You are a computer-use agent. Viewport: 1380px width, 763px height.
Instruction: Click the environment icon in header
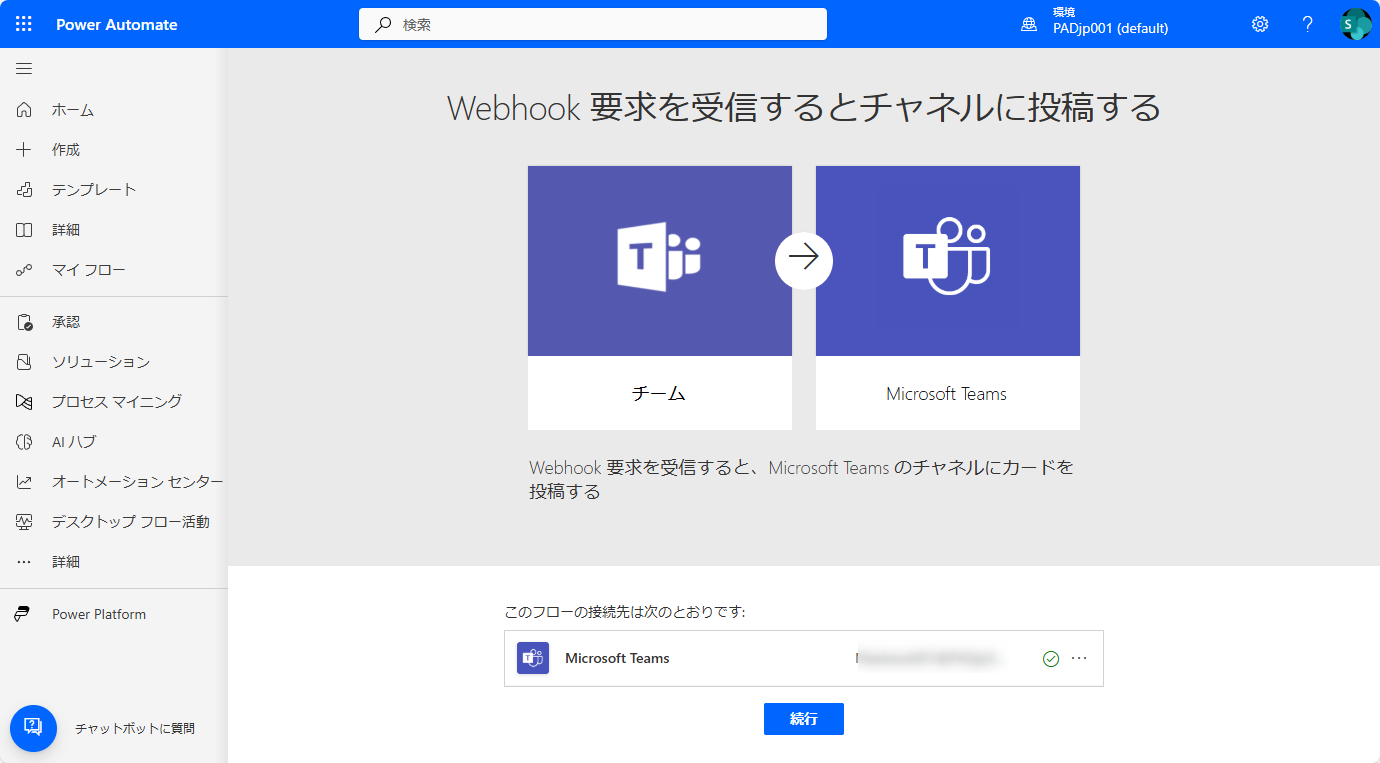1029,24
